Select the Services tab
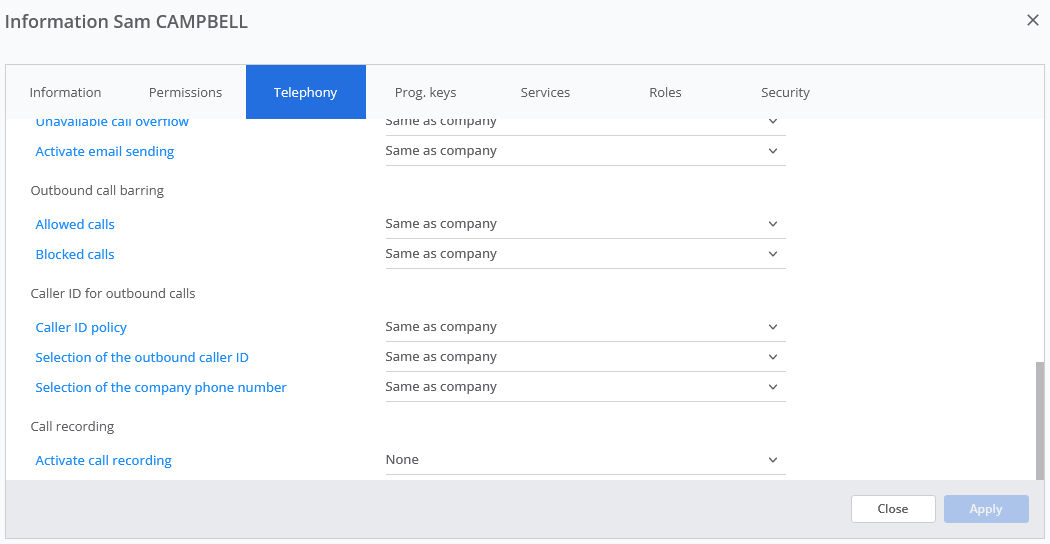This screenshot has width=1050, height=544. (x=545, y=92)
